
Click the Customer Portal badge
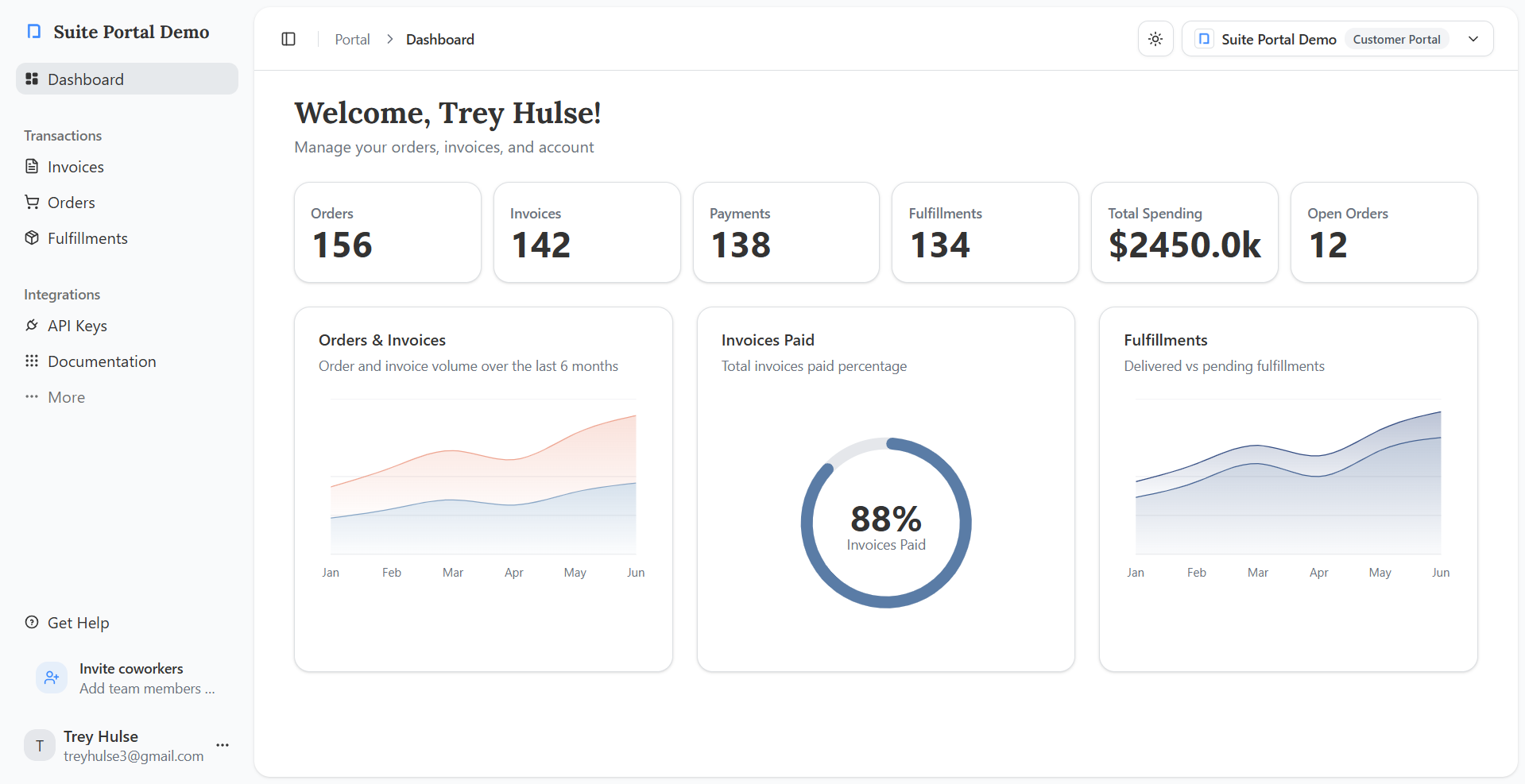click(x=1395, y=38)
